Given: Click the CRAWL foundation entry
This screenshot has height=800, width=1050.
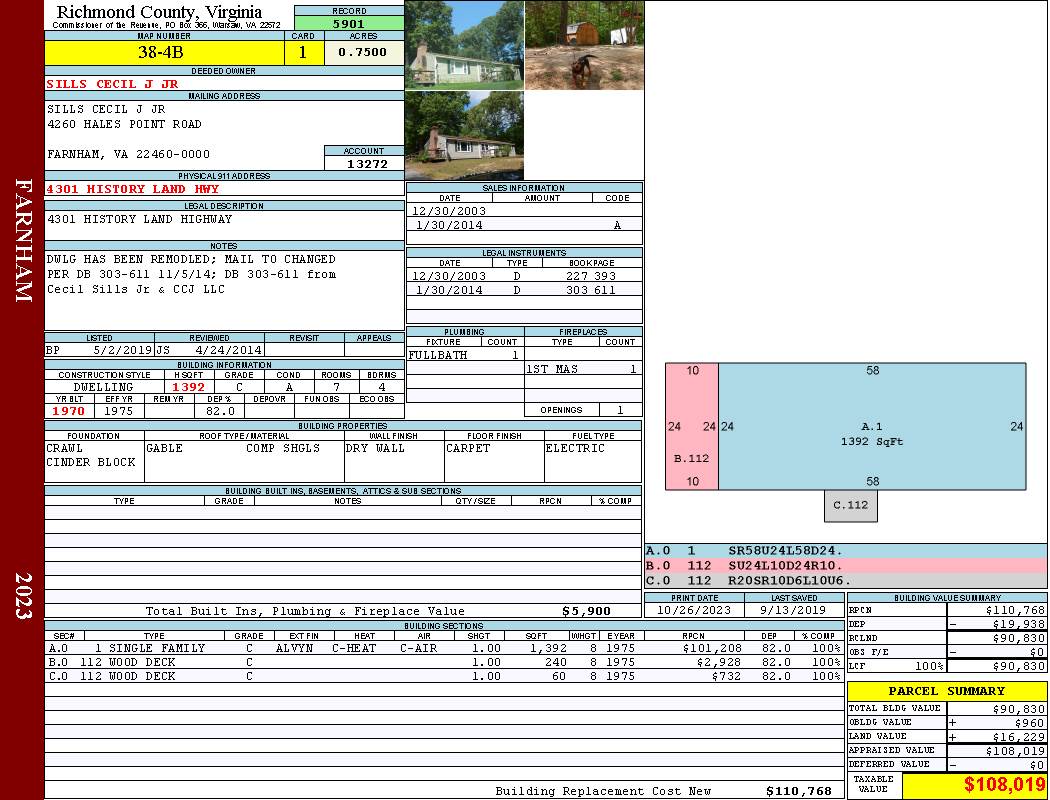Looking at the screenshot, I should pyautogui.click(x=64, y=448).
